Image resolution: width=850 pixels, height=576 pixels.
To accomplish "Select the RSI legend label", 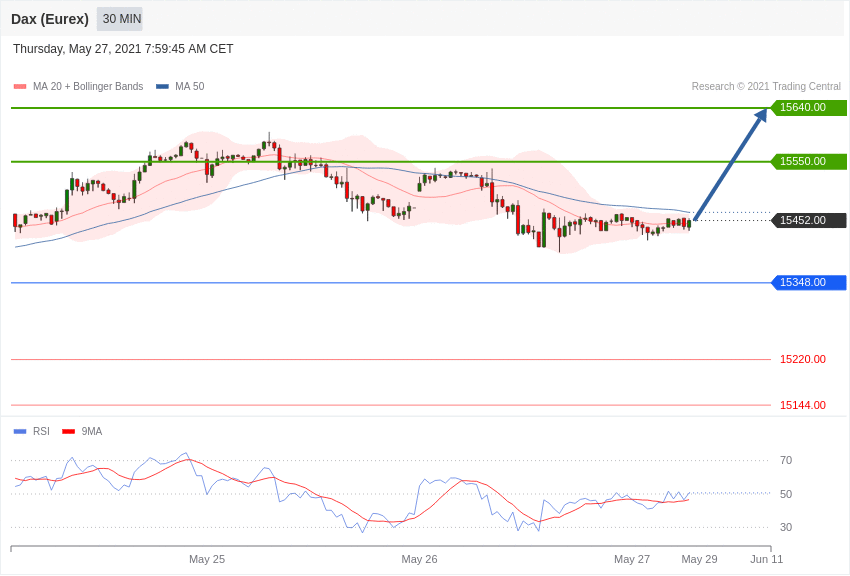I will click(41, 432).
